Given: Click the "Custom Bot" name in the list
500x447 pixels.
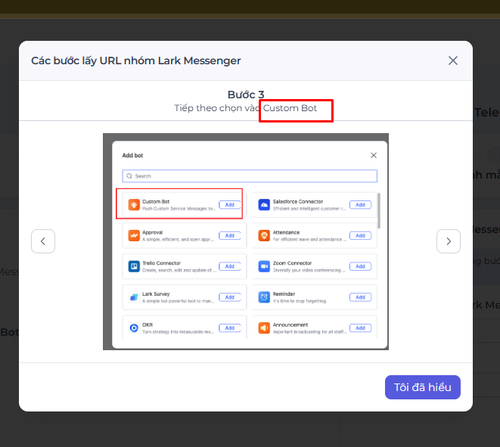Looking at the screenshot, I should pyautogui.click(x=156, y=201).
